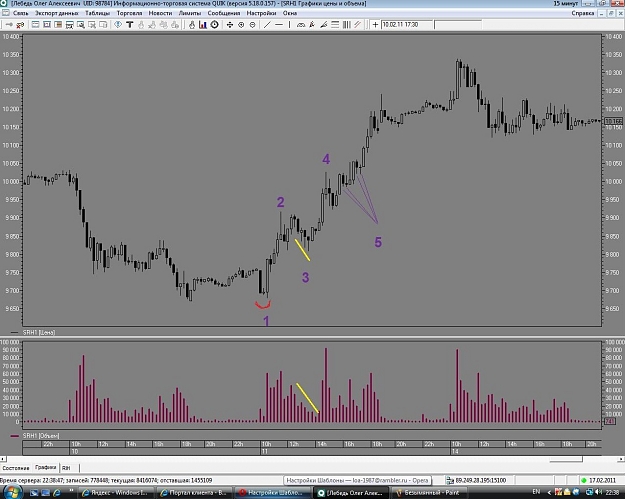The image size is (625, 499).
Task: Select the diagonal trend line tool
Action: 267,25
